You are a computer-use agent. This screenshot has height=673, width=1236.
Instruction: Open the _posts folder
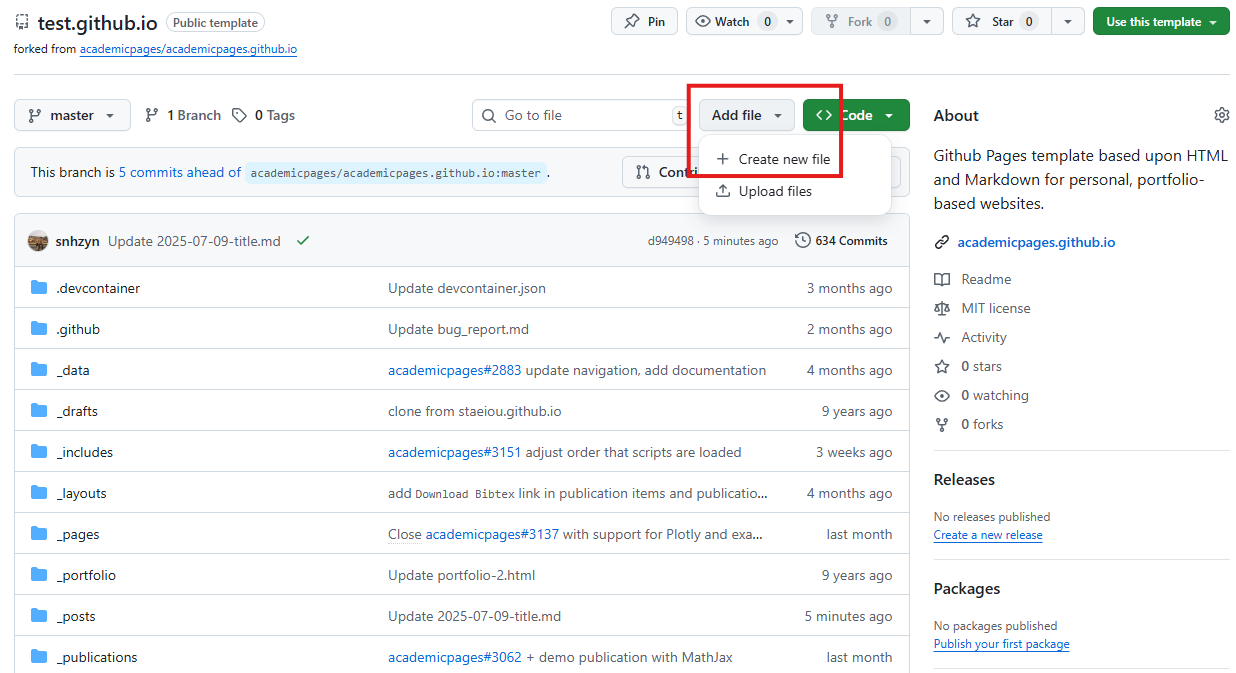(x=76, y=616)
